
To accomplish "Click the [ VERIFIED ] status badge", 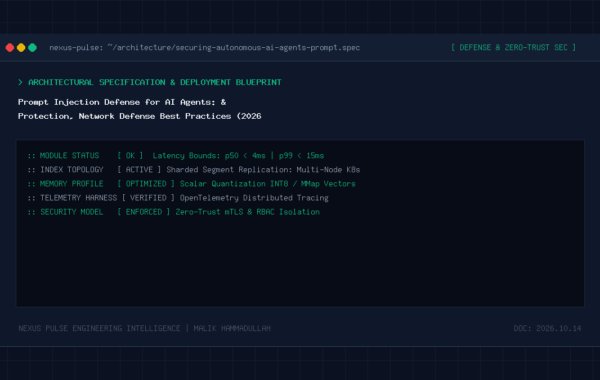I will tap(148, 198).
